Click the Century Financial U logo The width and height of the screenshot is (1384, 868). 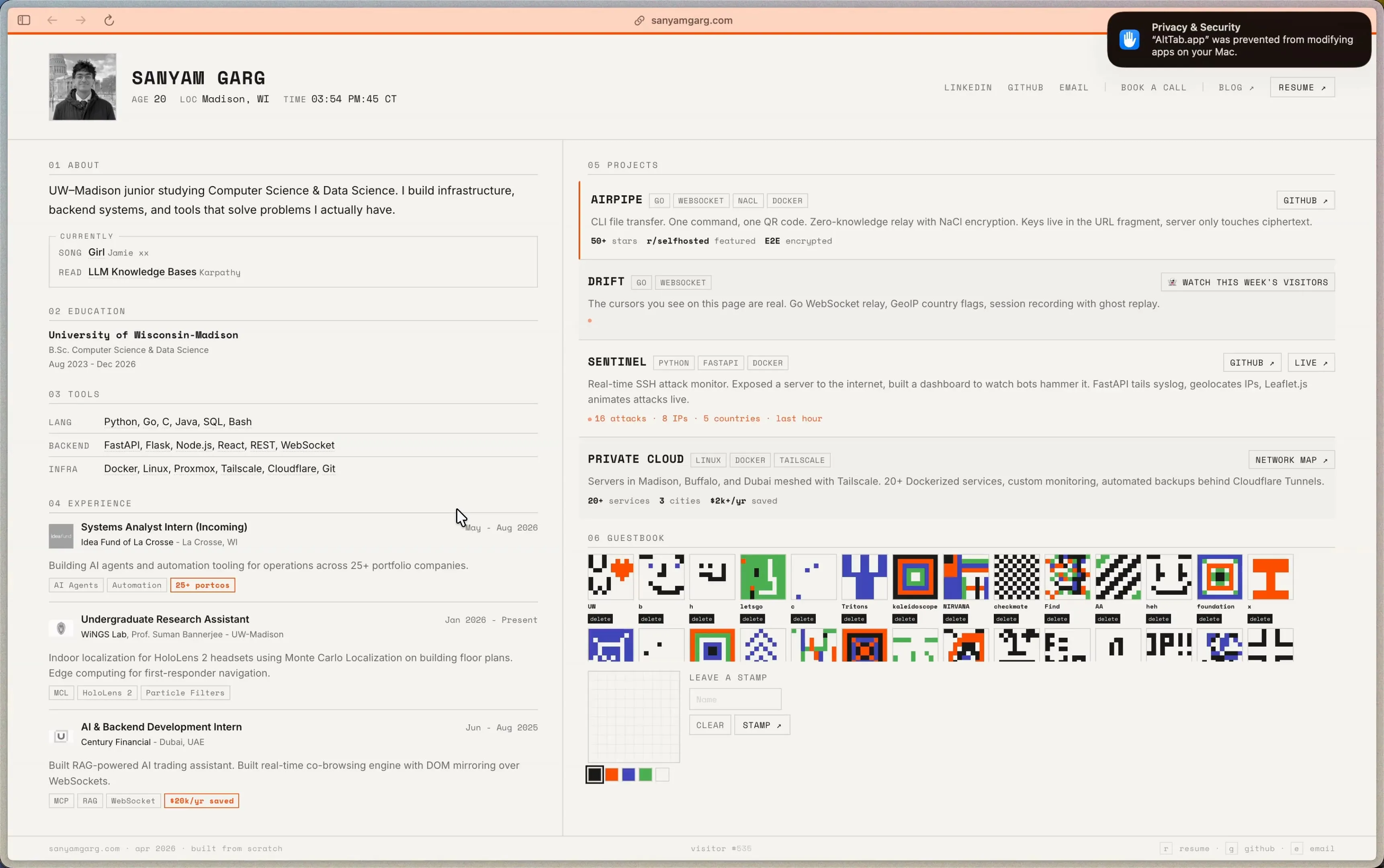click(x=61, y=736)
